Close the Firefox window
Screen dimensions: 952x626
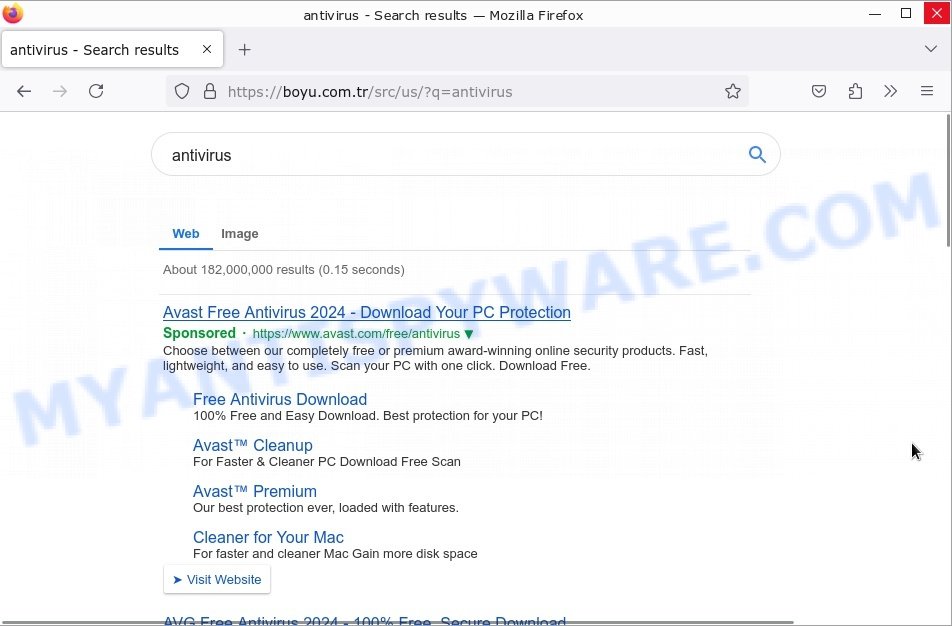tap(937, 13)
